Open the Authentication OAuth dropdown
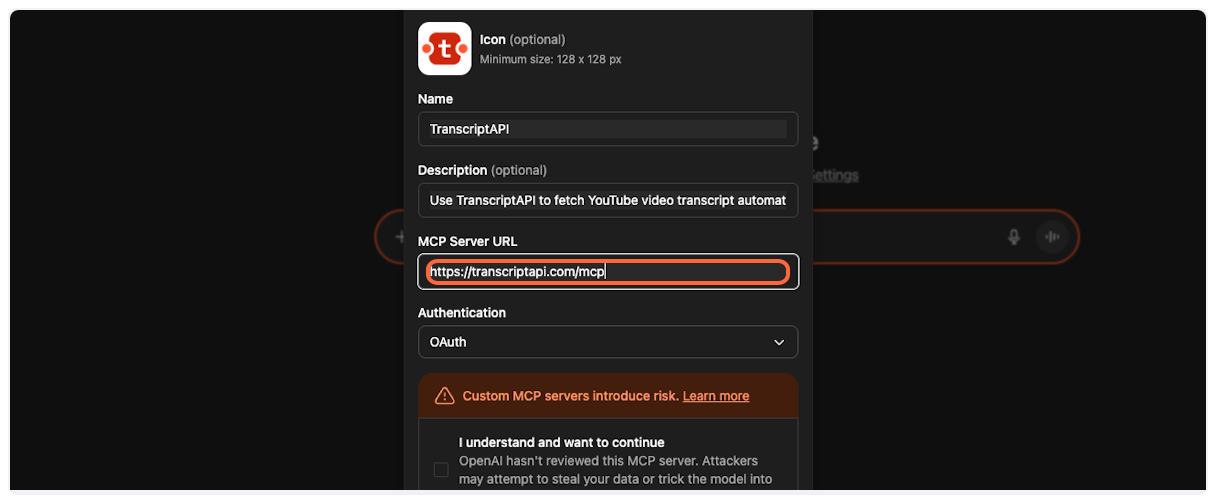 coord(608,342)
